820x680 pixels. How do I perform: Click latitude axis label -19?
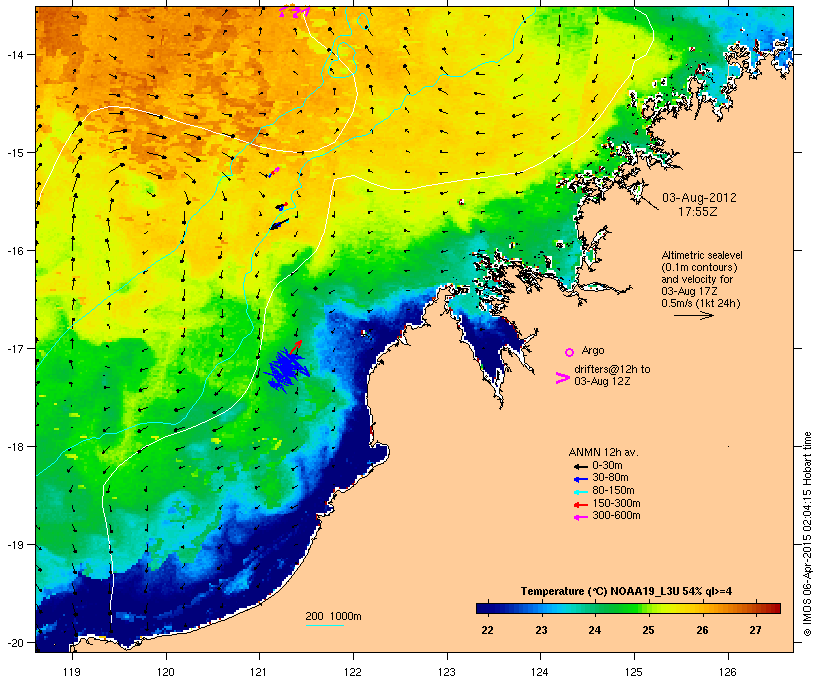[15, 545]
